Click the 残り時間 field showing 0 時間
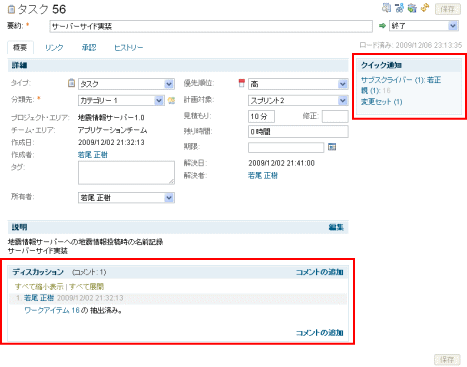 [x=298, y=132]
